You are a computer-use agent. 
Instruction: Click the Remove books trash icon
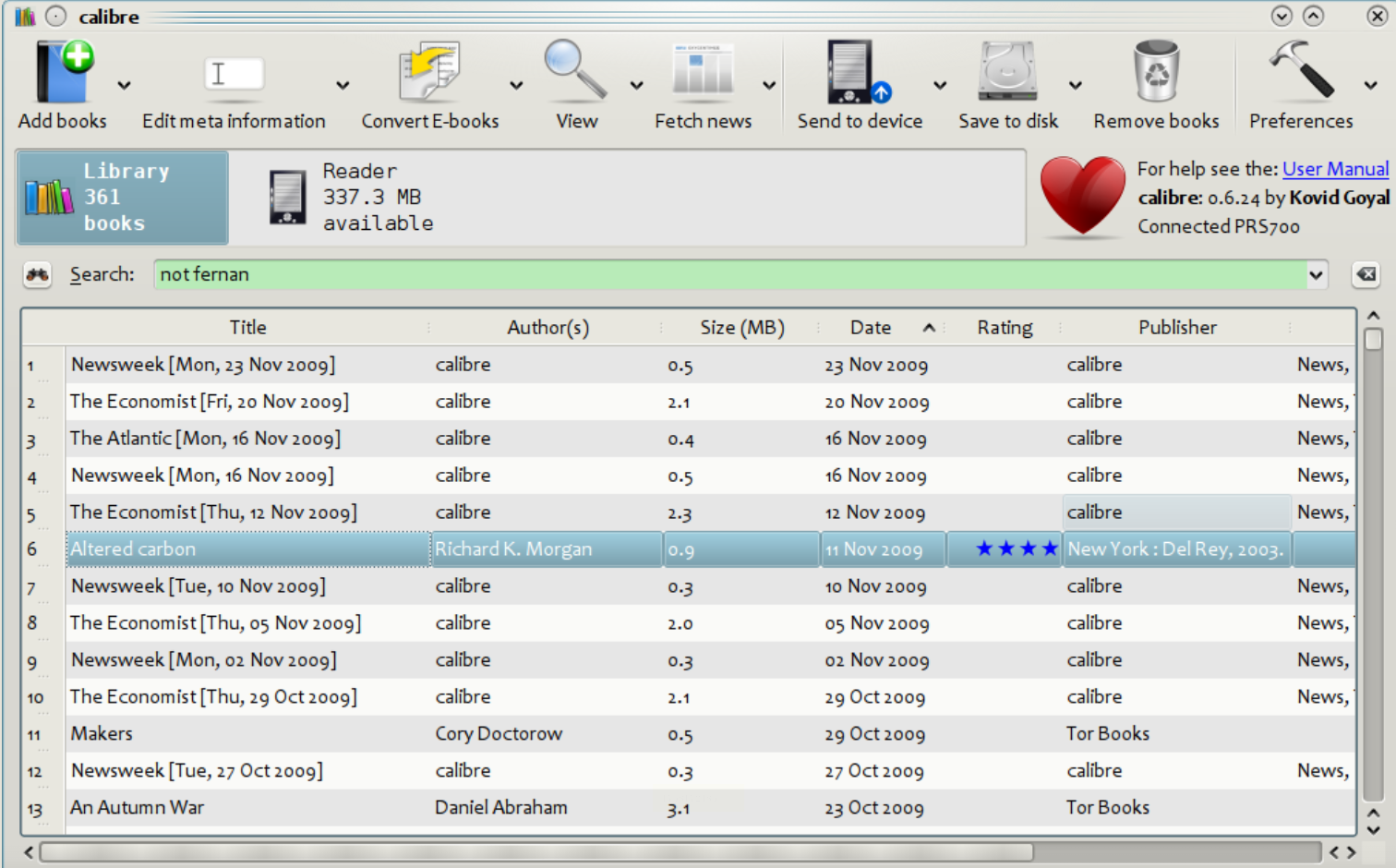tap(1156, 71)
